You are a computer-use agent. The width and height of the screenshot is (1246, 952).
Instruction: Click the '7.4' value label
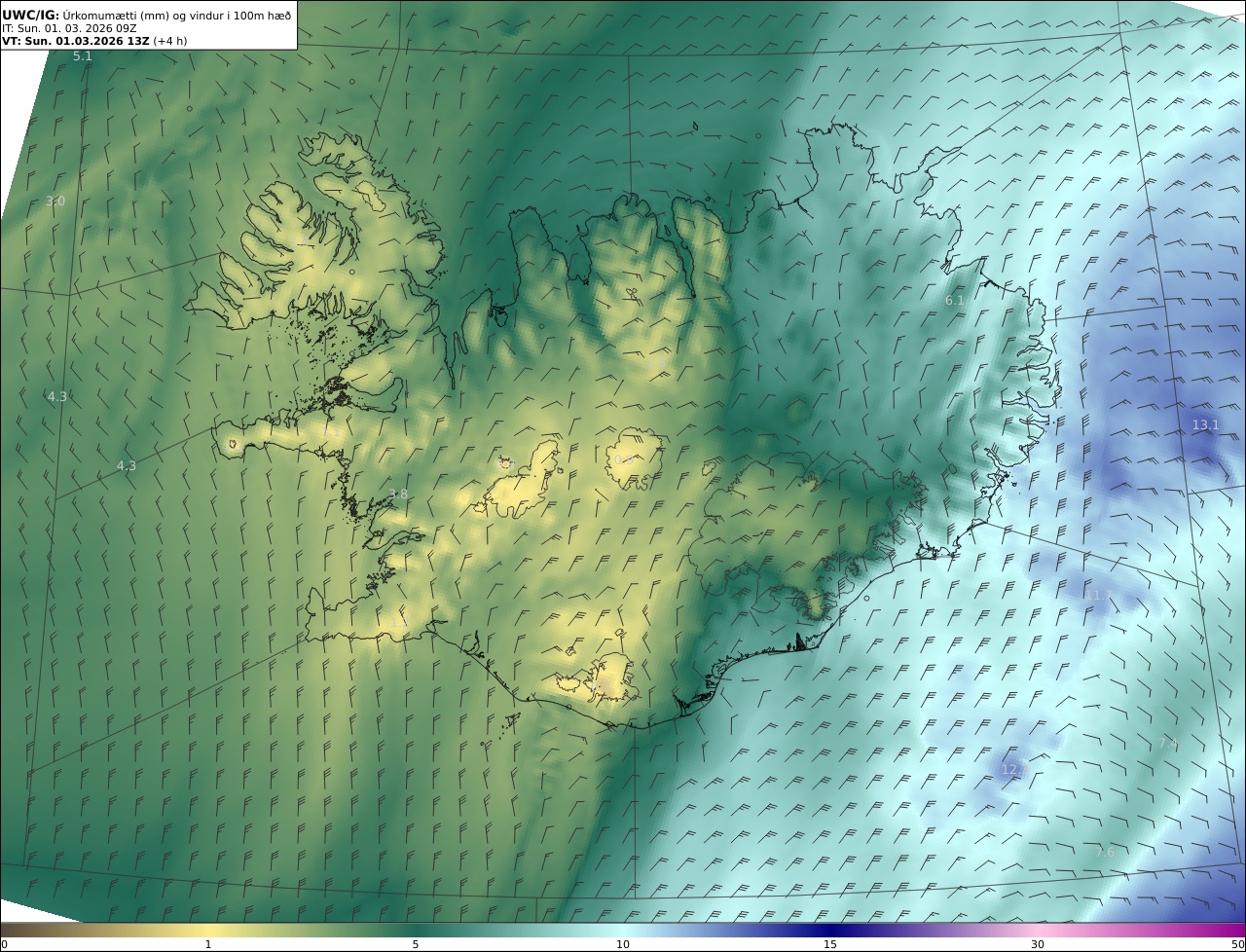pos(1168,744)
